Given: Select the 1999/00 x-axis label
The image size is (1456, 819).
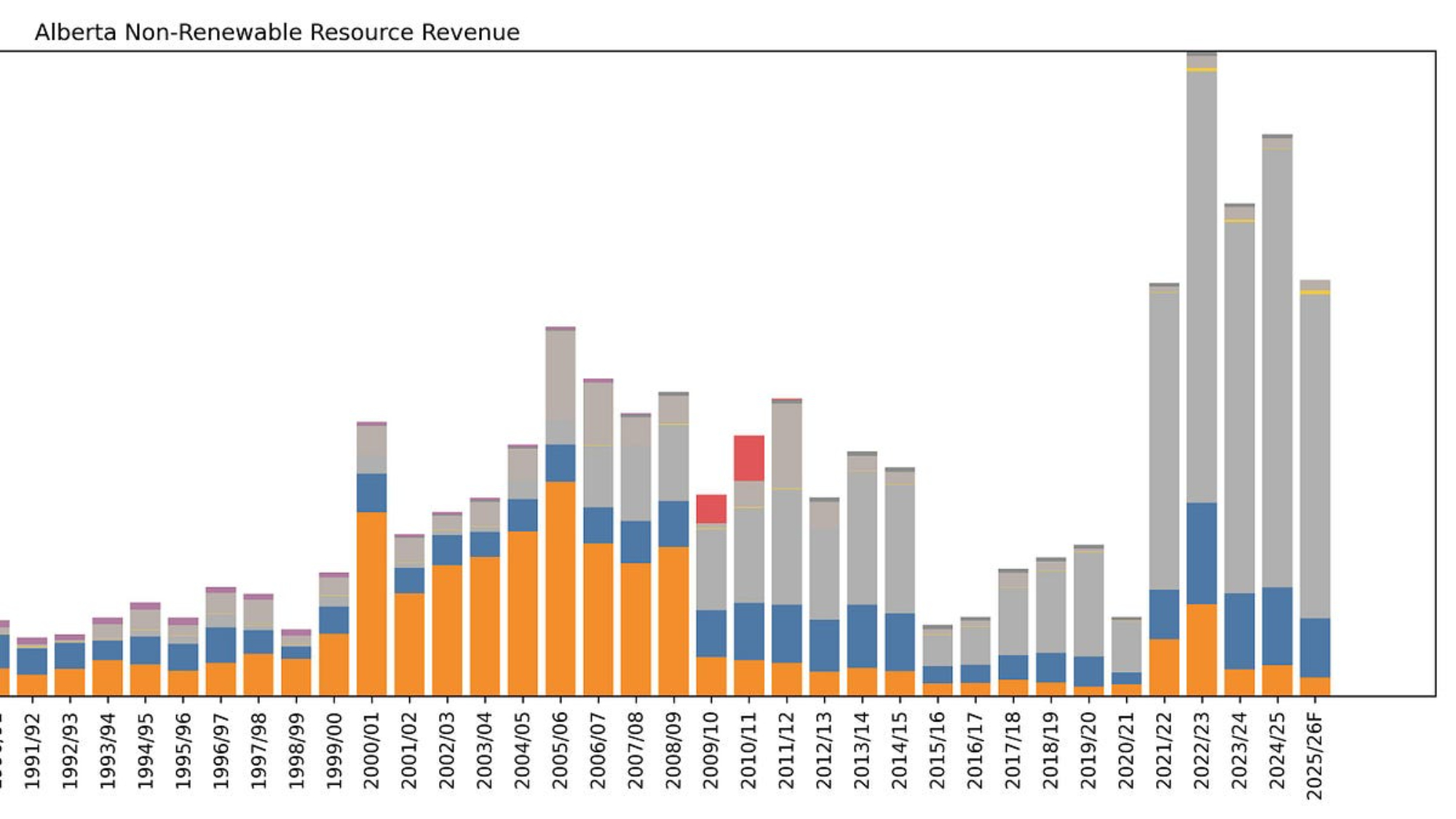Looking at the screenshot, I should click(x=333, y=750).
